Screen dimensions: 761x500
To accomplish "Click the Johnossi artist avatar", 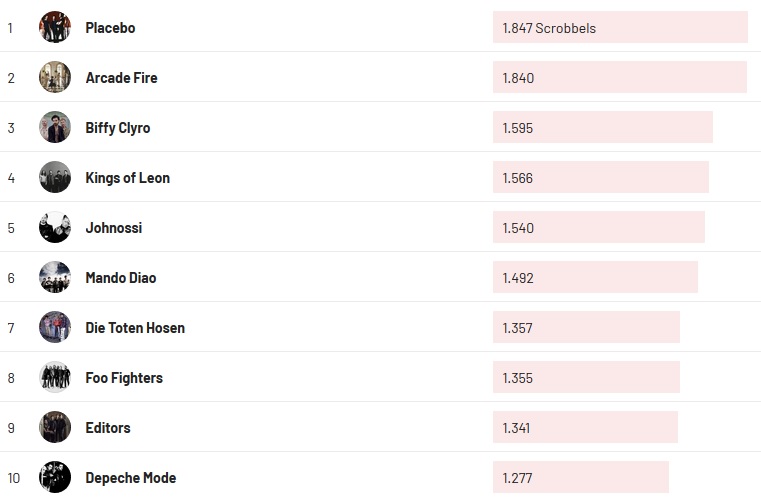I will tap(55, 227).
